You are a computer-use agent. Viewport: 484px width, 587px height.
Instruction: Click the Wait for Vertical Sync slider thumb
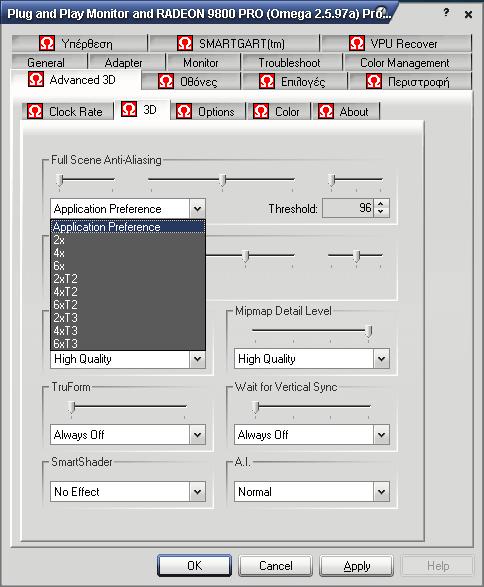coord(255,407)
